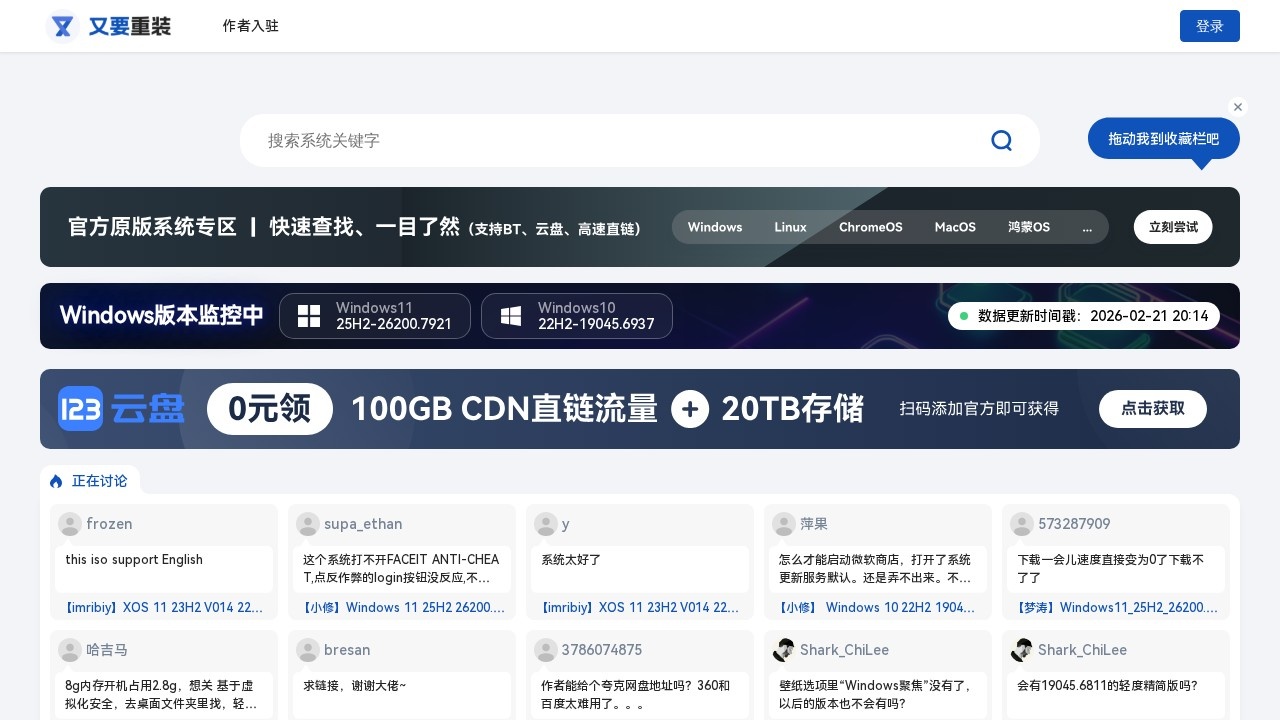Click the 123云盘 cloud drive logo icon
This screenshot has width=1280, height=720.
click(80, 409)
